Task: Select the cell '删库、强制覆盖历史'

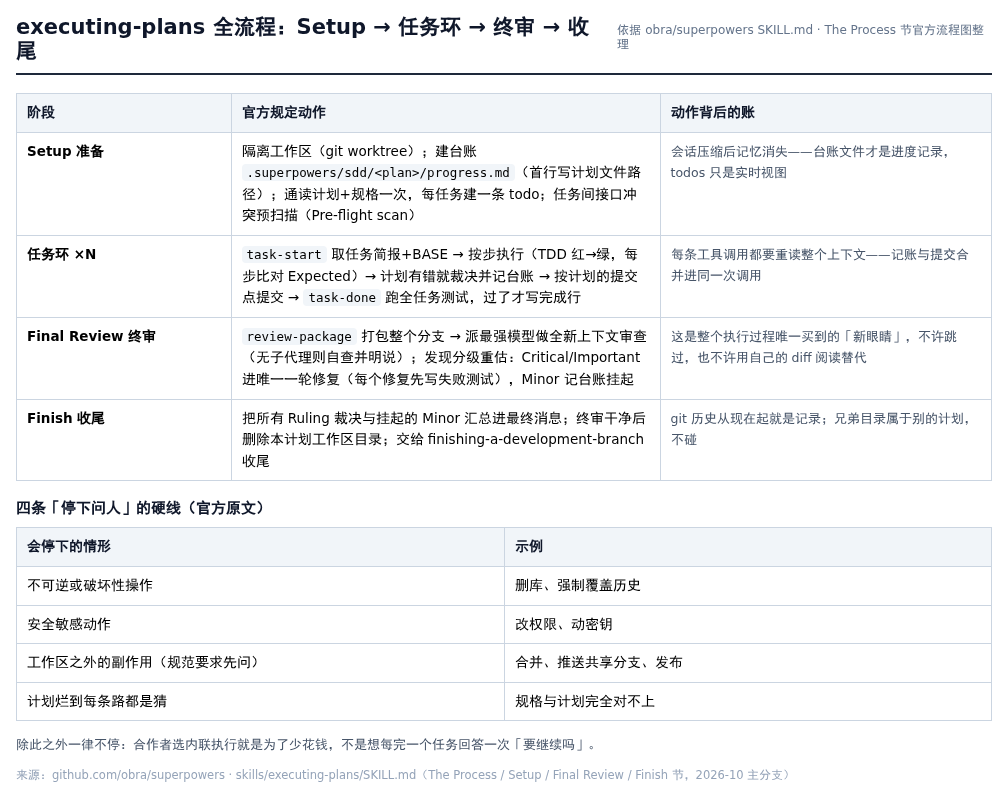Action: pyautogui.click(x=748, y=586)
